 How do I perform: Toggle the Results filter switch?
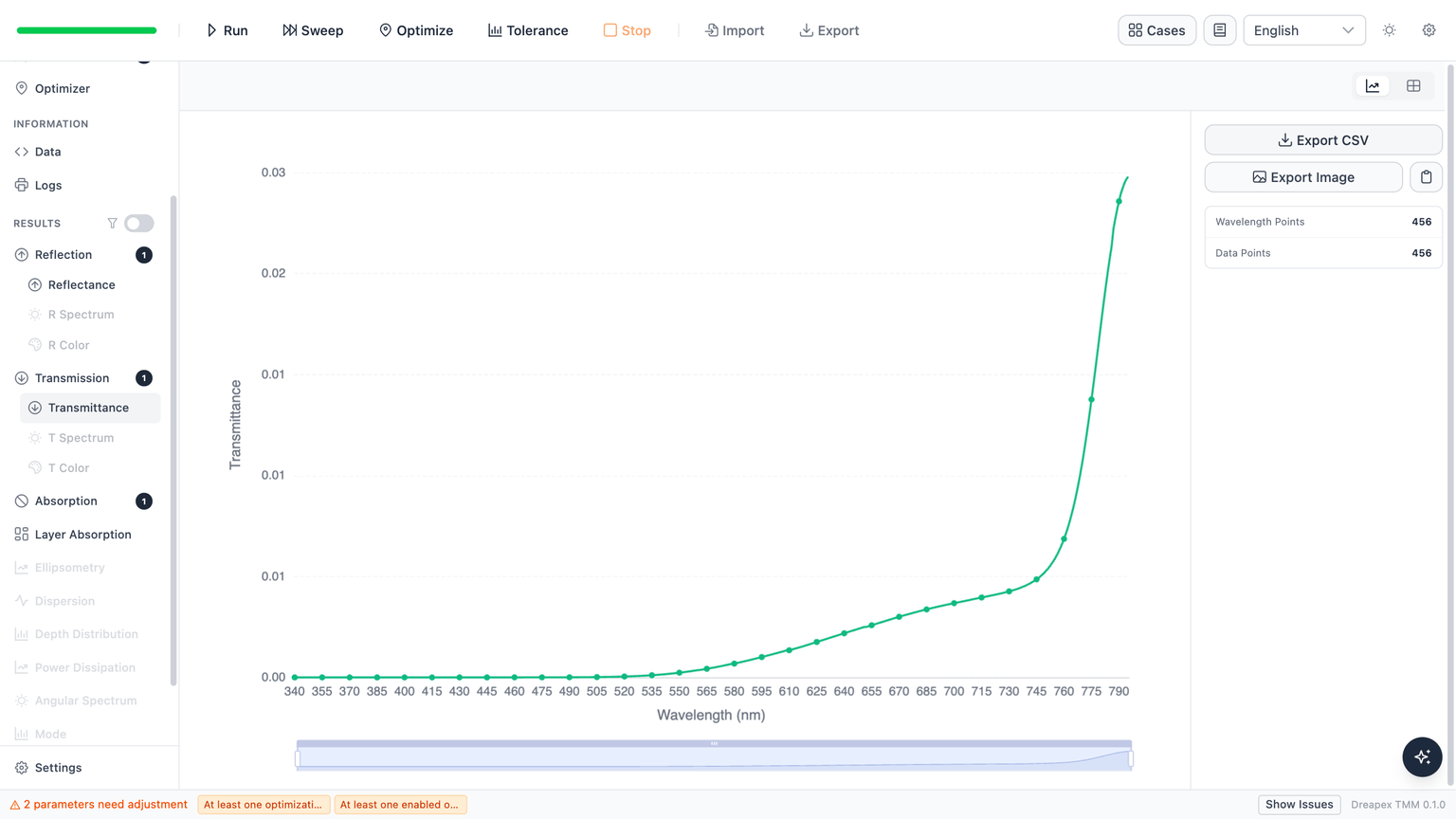coord(138,224)
